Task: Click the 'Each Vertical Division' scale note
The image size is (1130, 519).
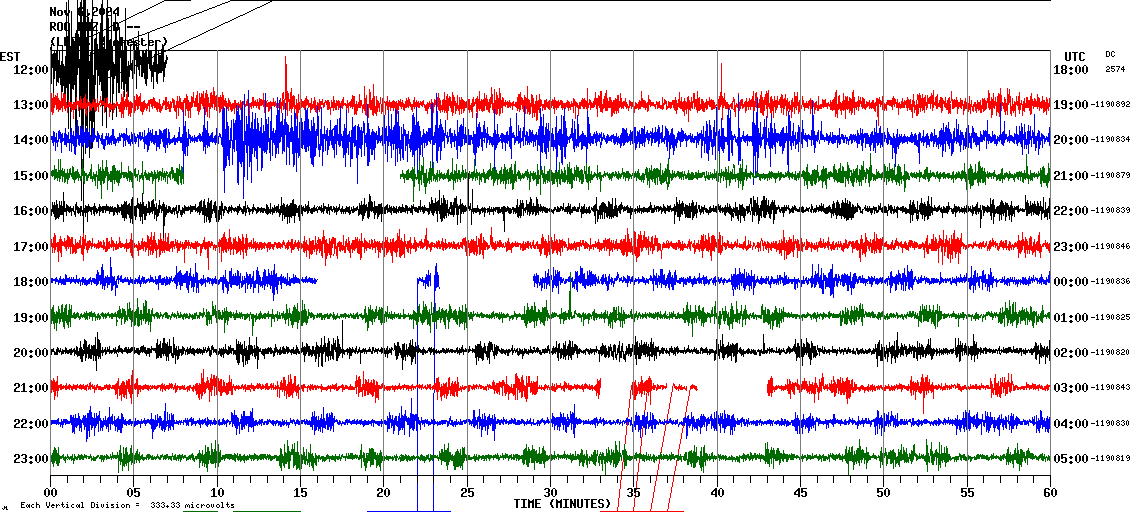Action: 127,505
